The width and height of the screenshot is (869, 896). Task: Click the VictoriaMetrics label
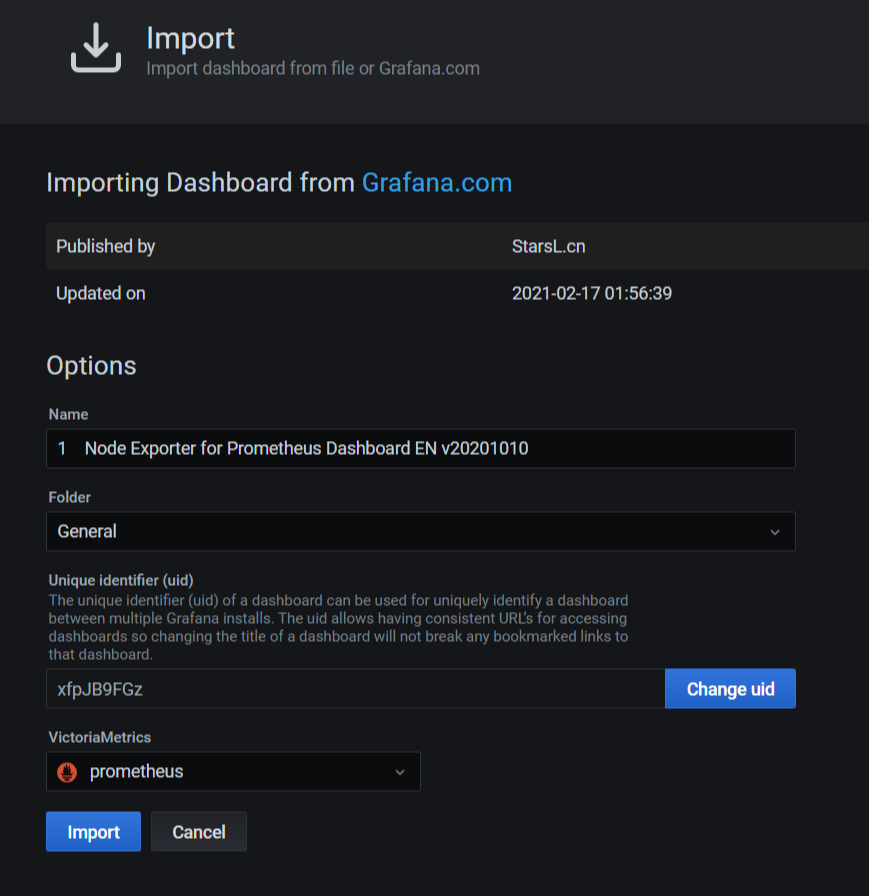[100, 738]
